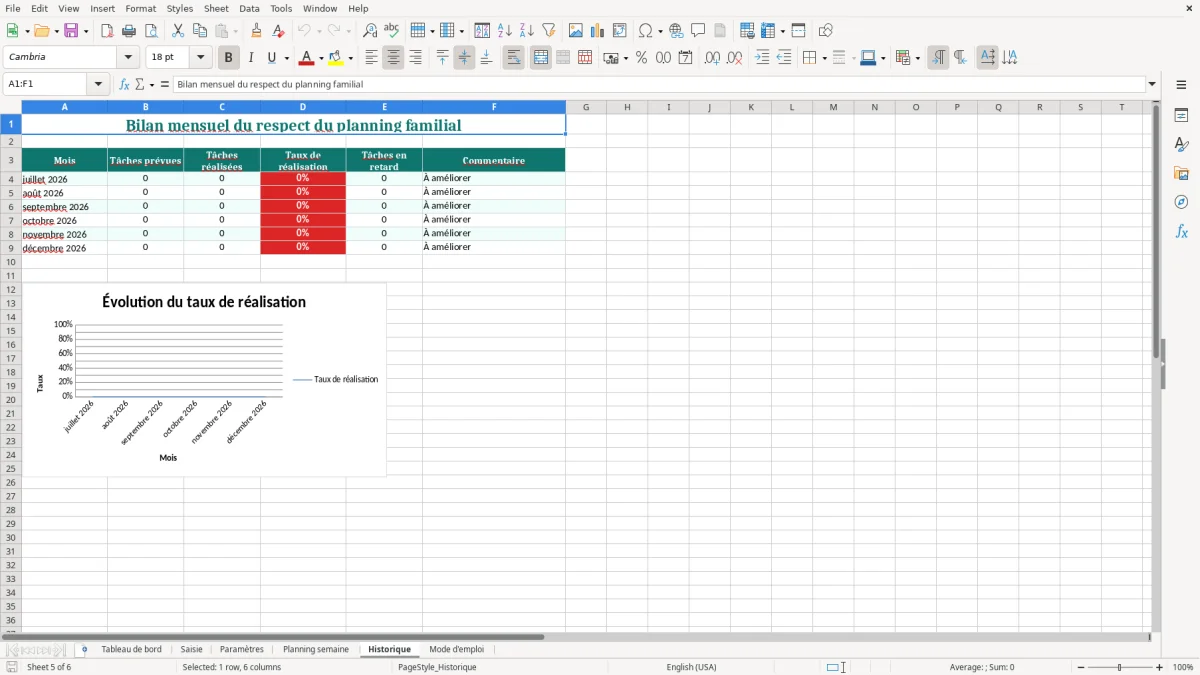Open Print Preview toggle icon

[x=150, y=31]
